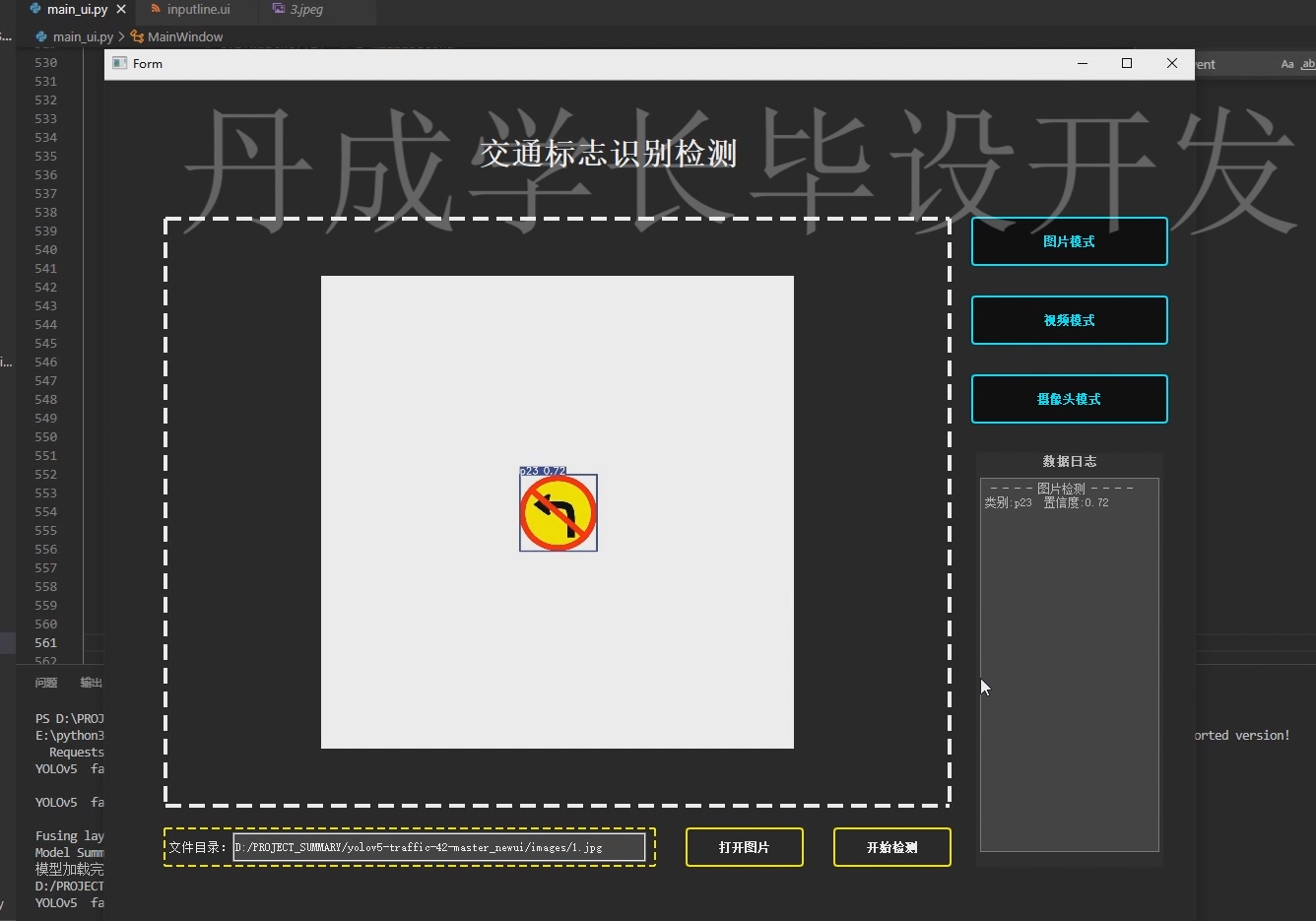Open the 问题 problems panel tab

46,683
